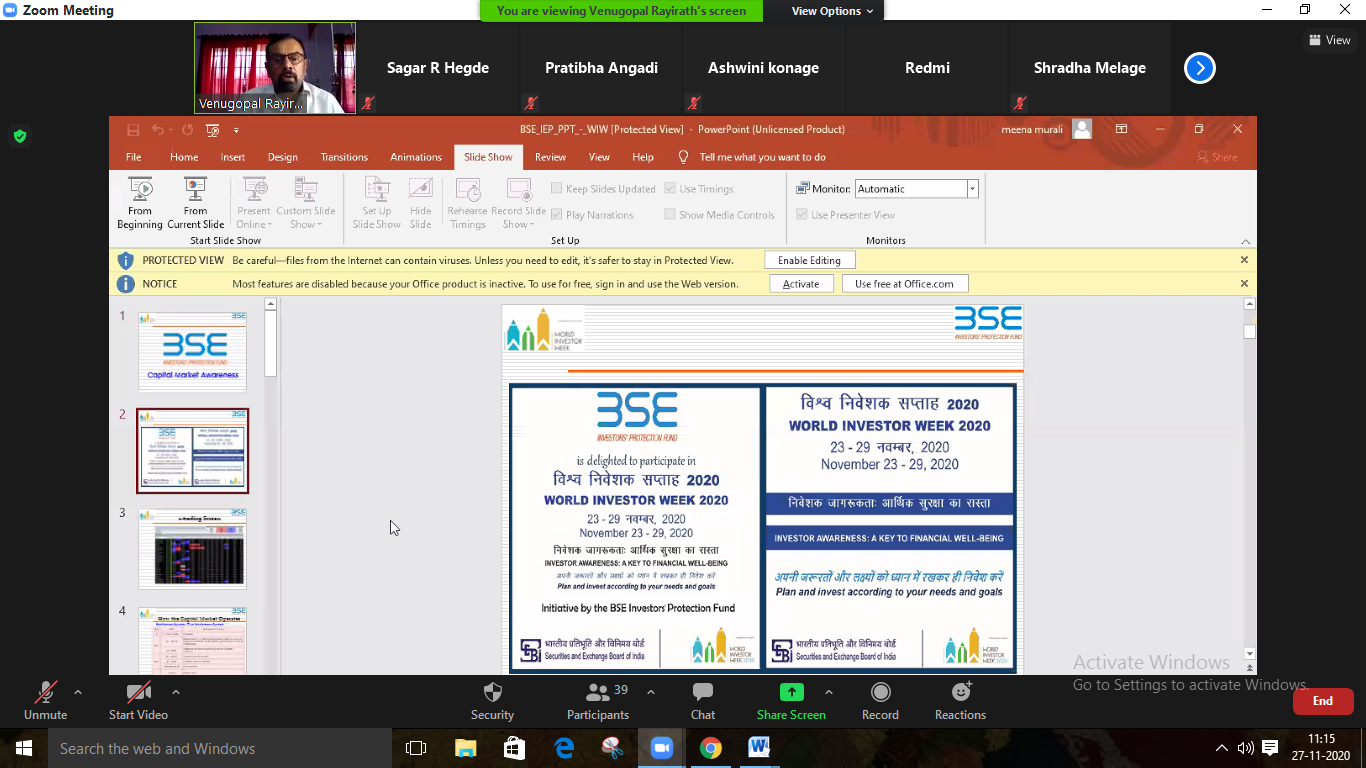
Task: Click the Save icon in PowerPoint title bar
Action: (x=133, y=130)
